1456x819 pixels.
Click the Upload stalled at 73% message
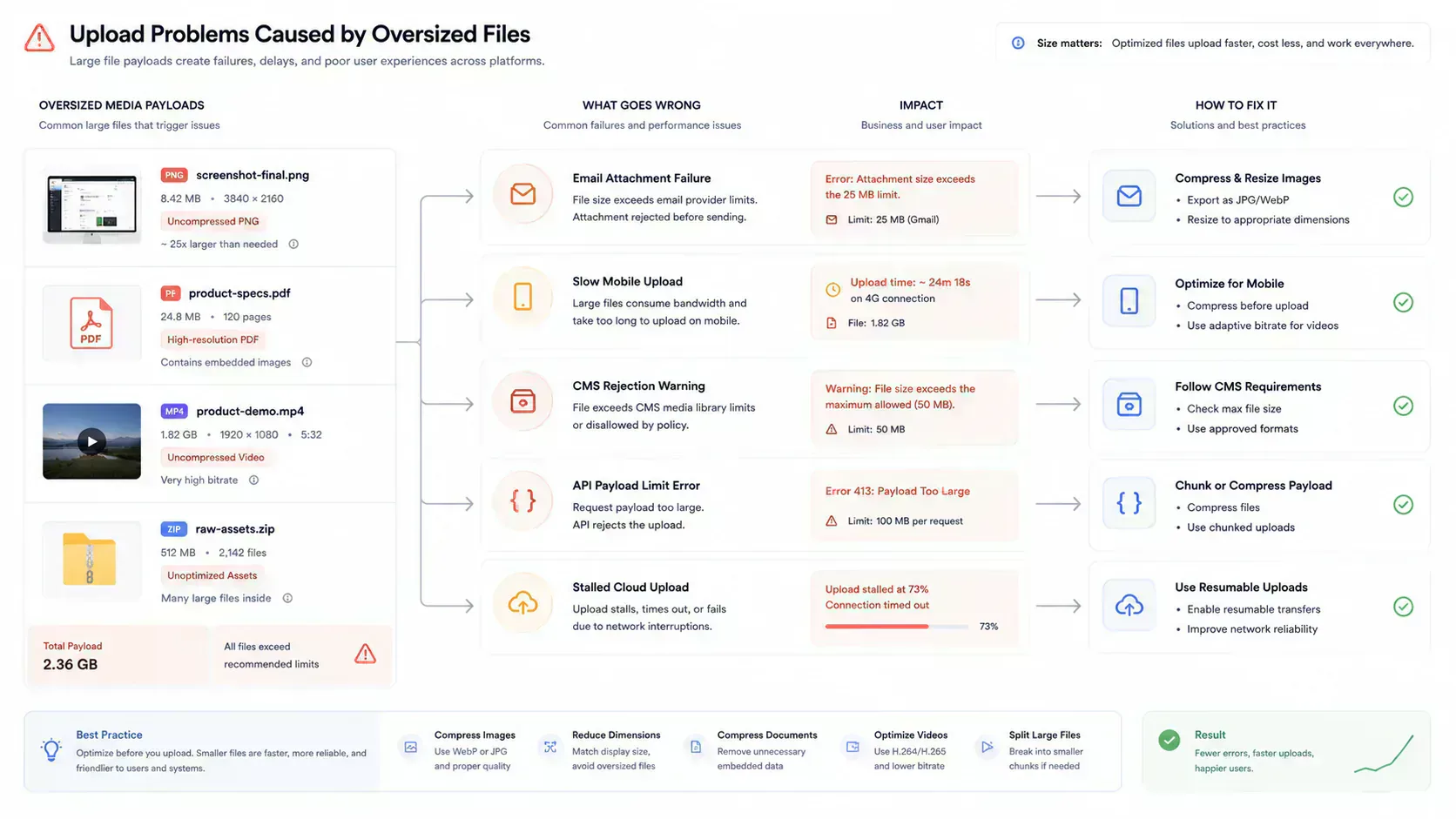pyautogui.click(x=877, y=589)
